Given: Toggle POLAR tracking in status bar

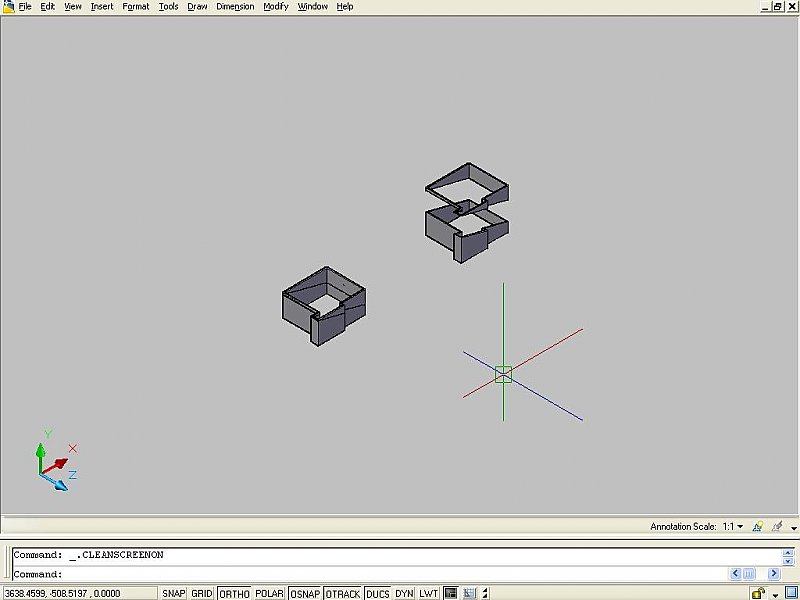Looking at the screenshot, I should [269, 593].
